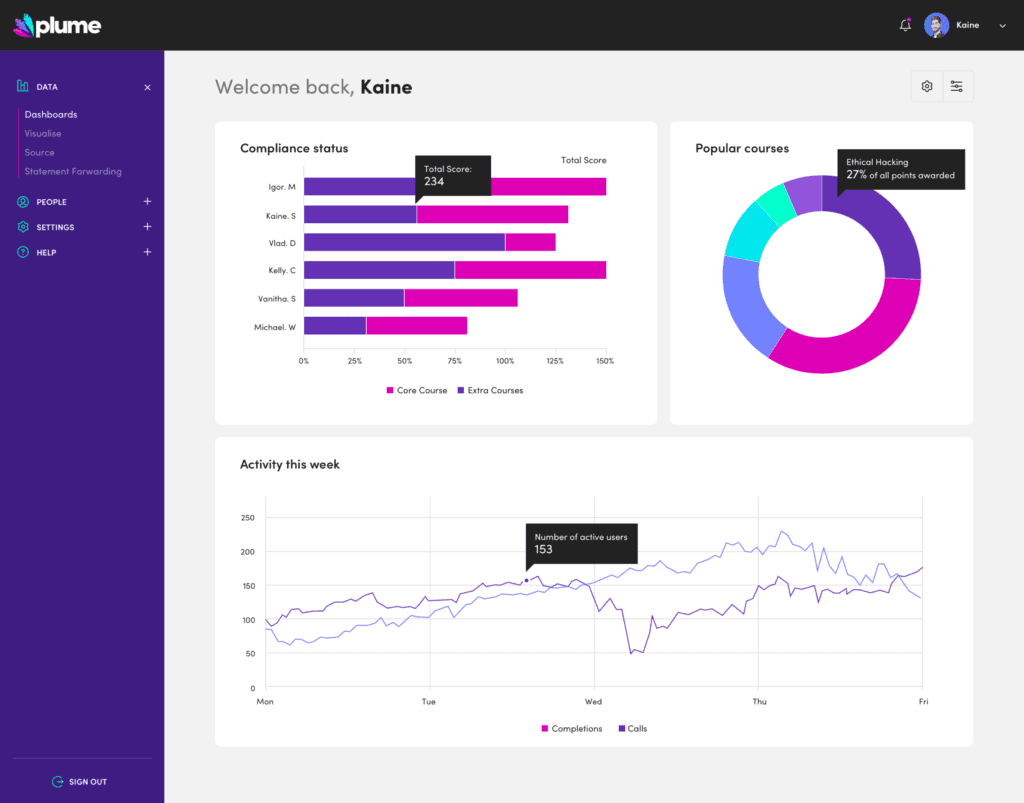
Task: Toggle the Completions legend in Activity chart
Action: (571, 728)
